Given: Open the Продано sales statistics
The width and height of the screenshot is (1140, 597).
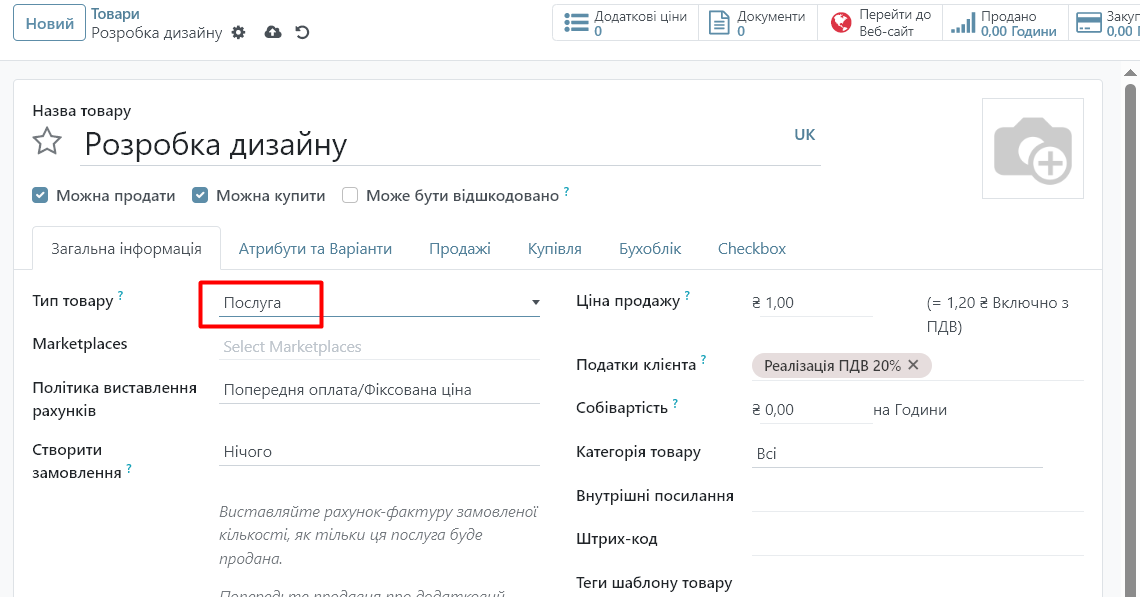Looking at the screenshot, I should (x=1004, y=23).
